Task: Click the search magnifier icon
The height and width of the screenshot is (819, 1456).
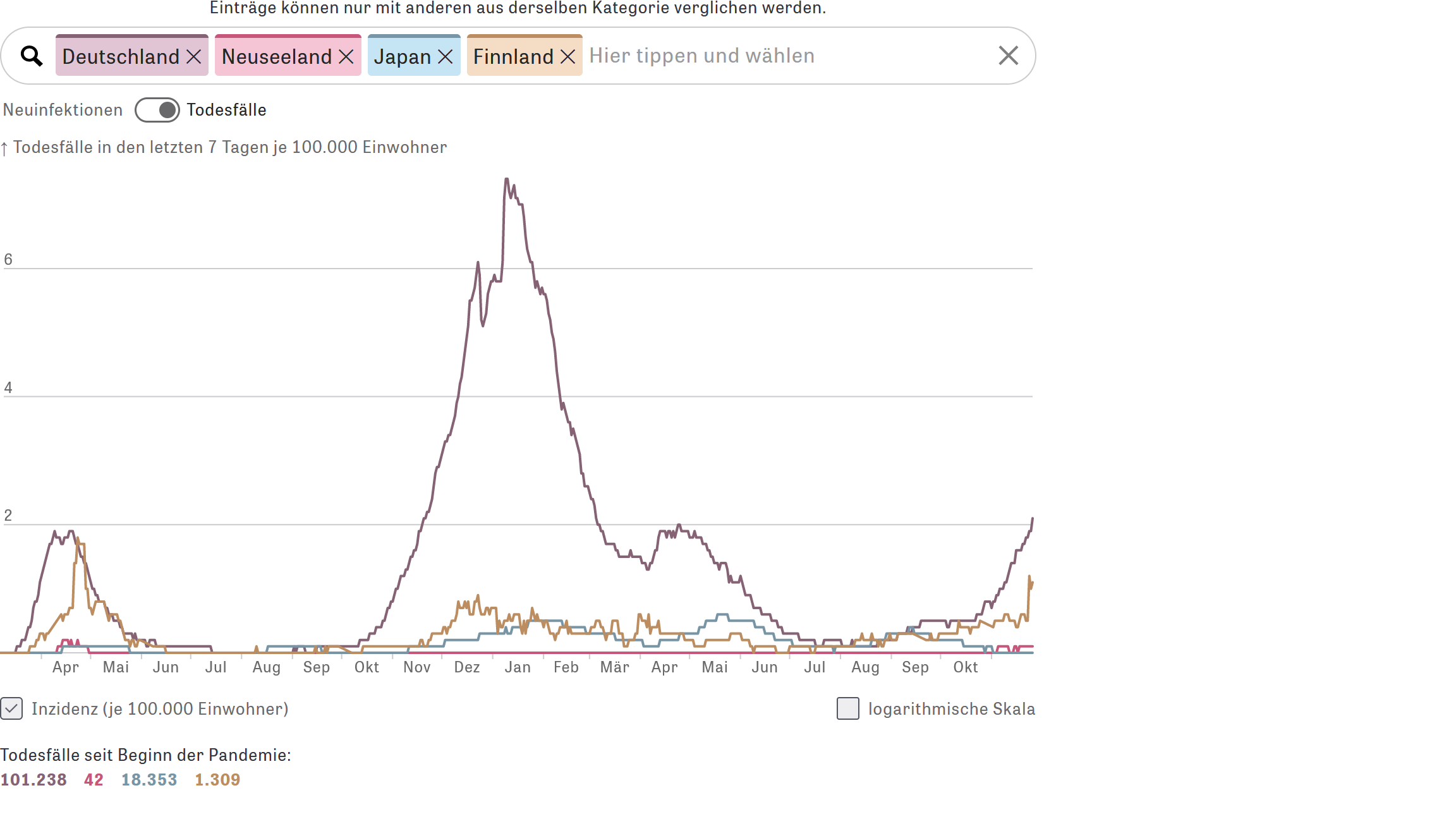Action: pos(32,56)
